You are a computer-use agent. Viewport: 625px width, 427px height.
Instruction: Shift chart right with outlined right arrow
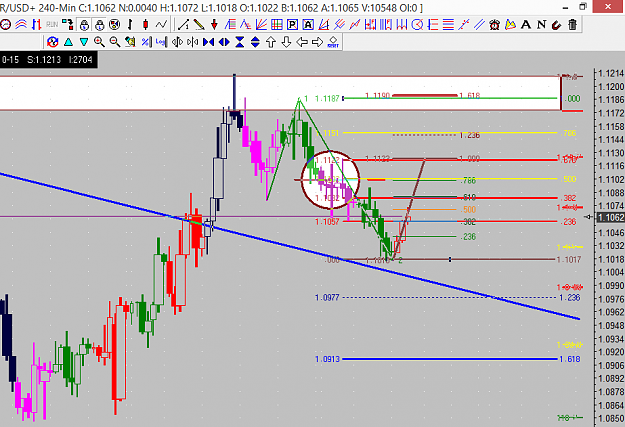pos(317,41)
